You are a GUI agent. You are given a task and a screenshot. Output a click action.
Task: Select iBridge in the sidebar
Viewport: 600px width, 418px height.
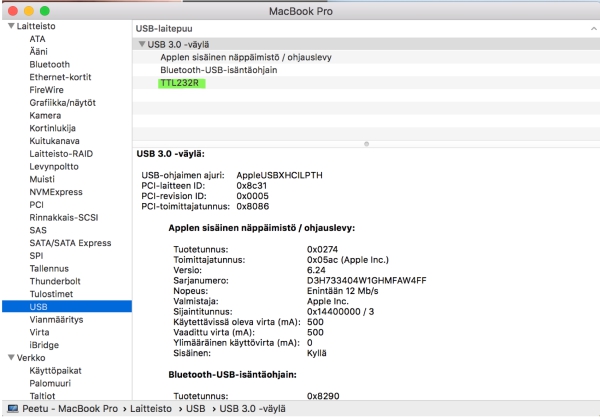[44, 345]
